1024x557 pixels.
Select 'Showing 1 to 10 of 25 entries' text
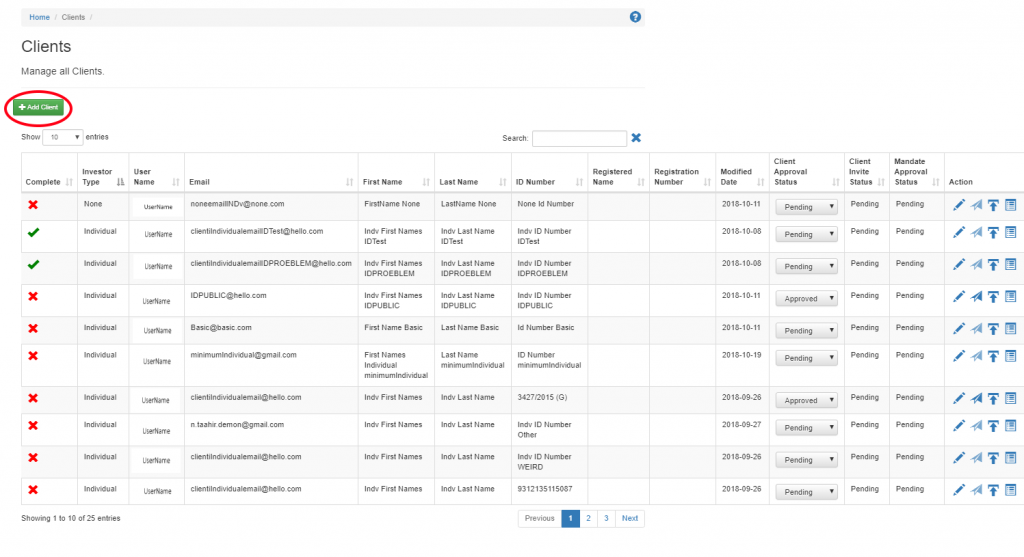pyautogui.click(x=71, y=518)
